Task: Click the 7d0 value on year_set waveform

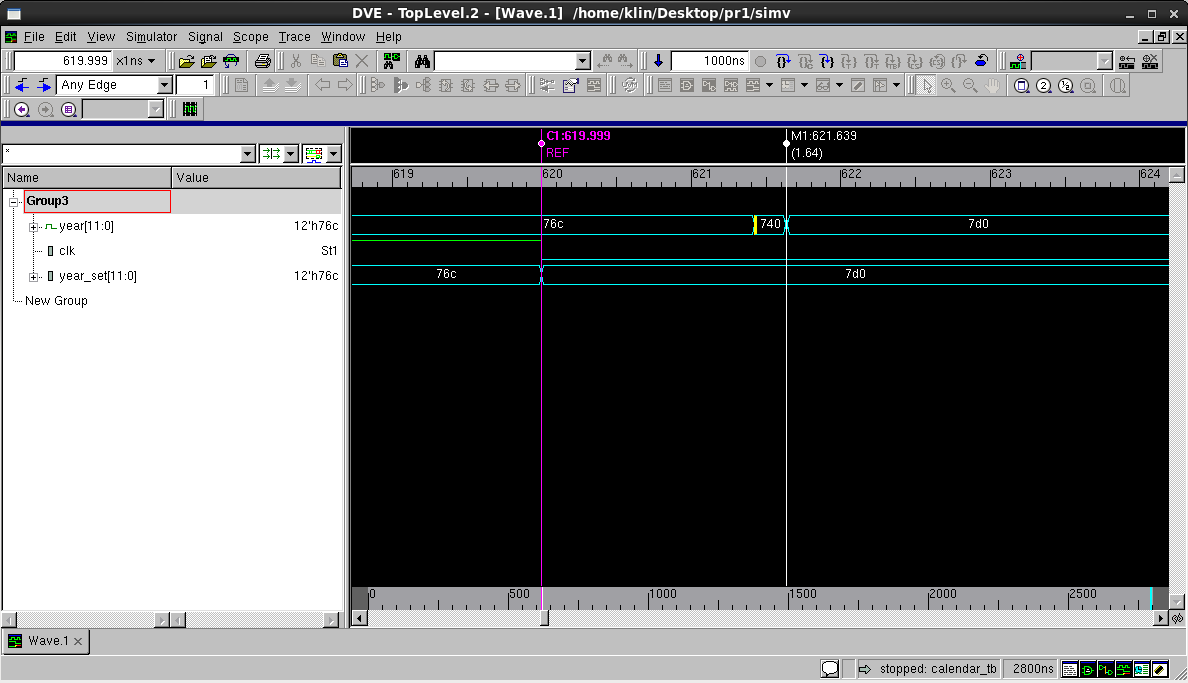Action: [x=855, y=274]
